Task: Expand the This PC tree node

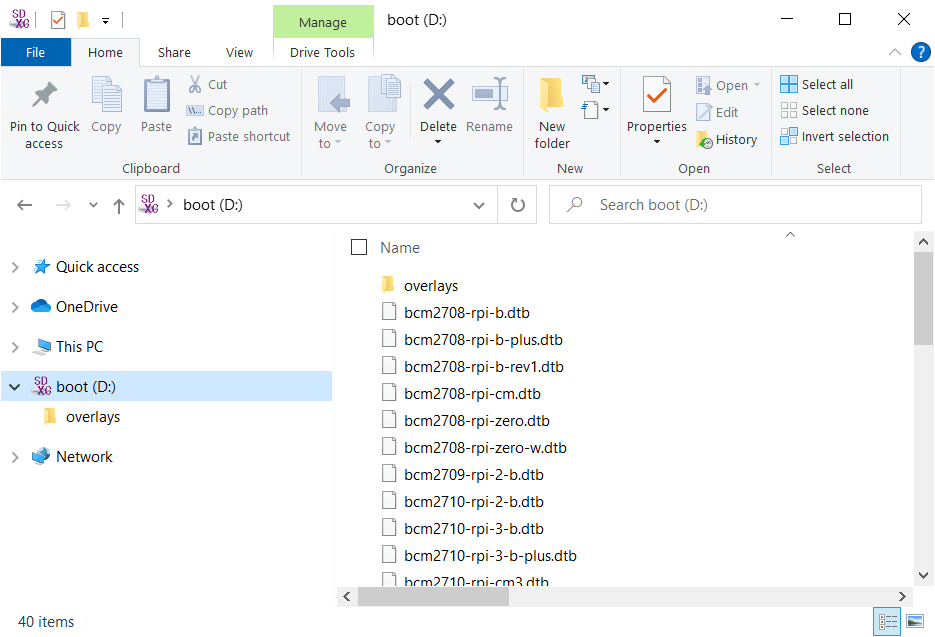Action: [x=15, y=347]
